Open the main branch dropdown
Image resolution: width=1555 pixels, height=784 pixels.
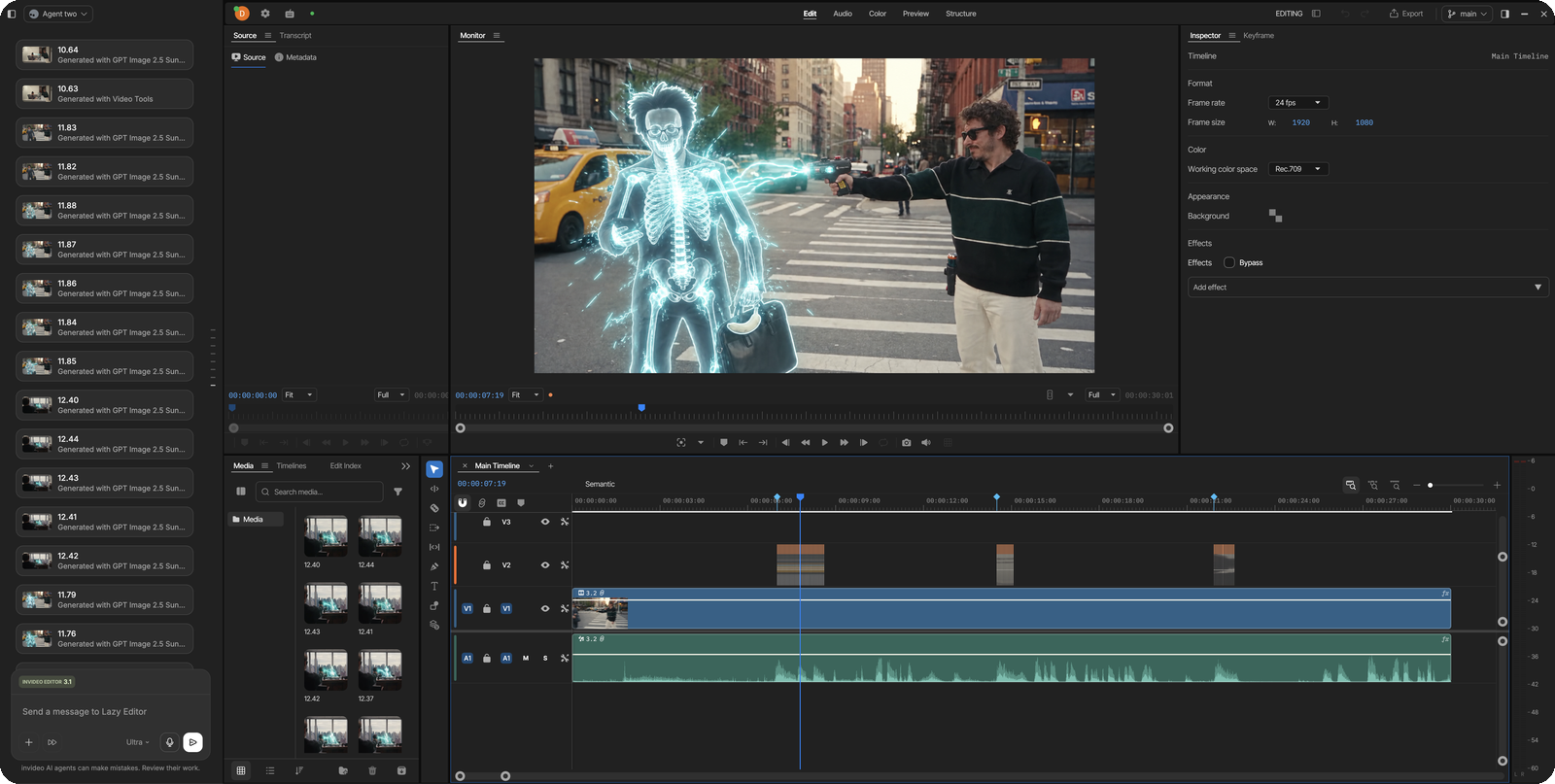pos(1468,14)
